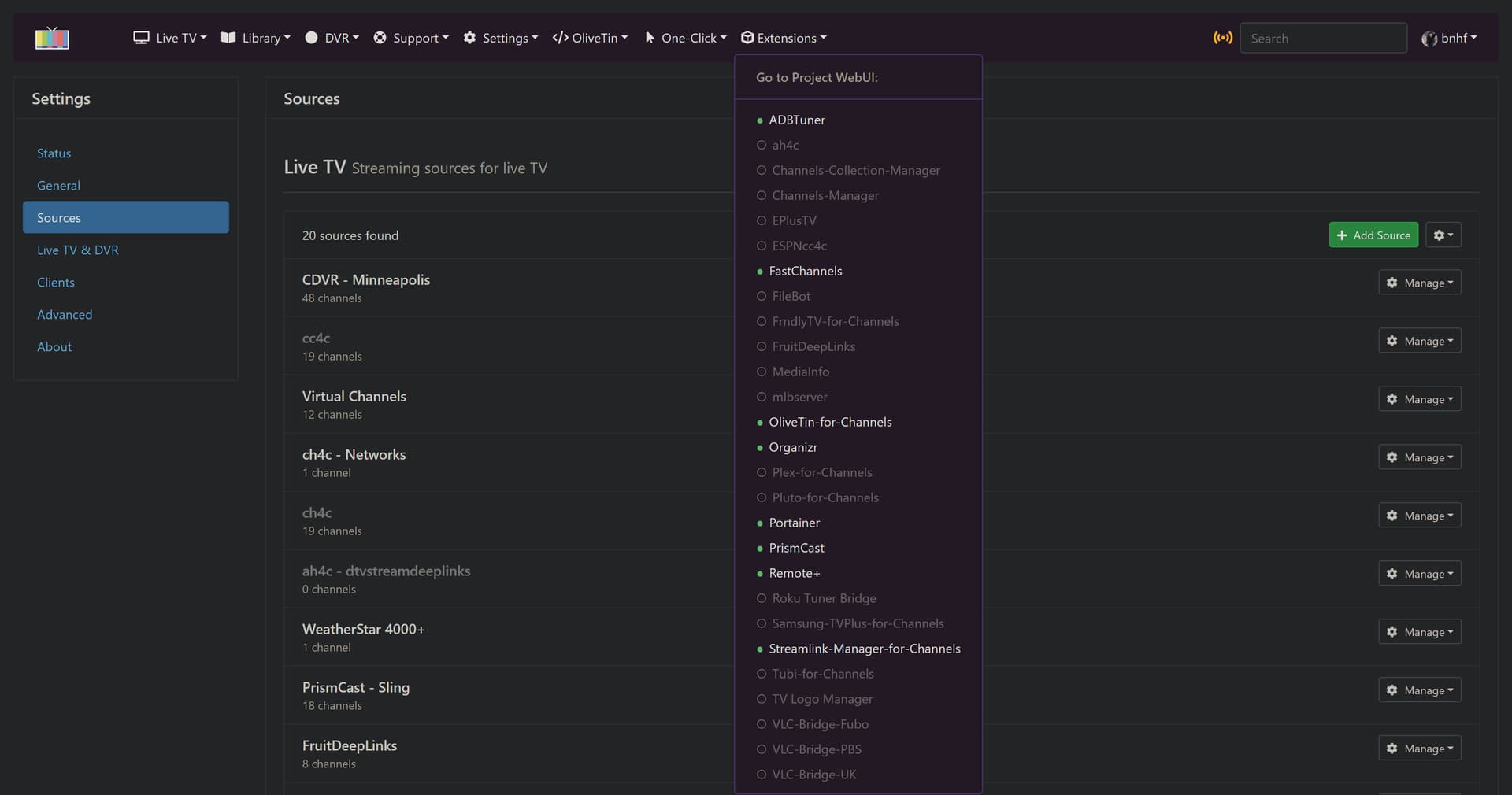
Task: Choose Streamlink-Manager-for-Channels from the dropdown
Action: click(x=864, y=649)
